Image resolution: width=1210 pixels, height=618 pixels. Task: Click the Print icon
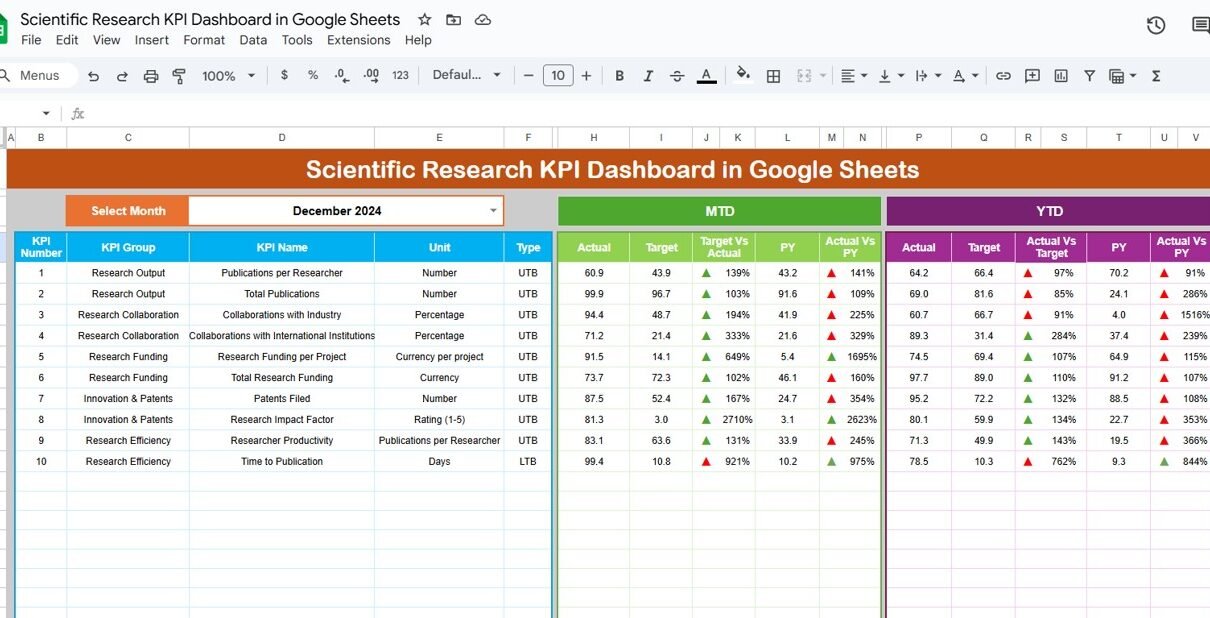151,76
